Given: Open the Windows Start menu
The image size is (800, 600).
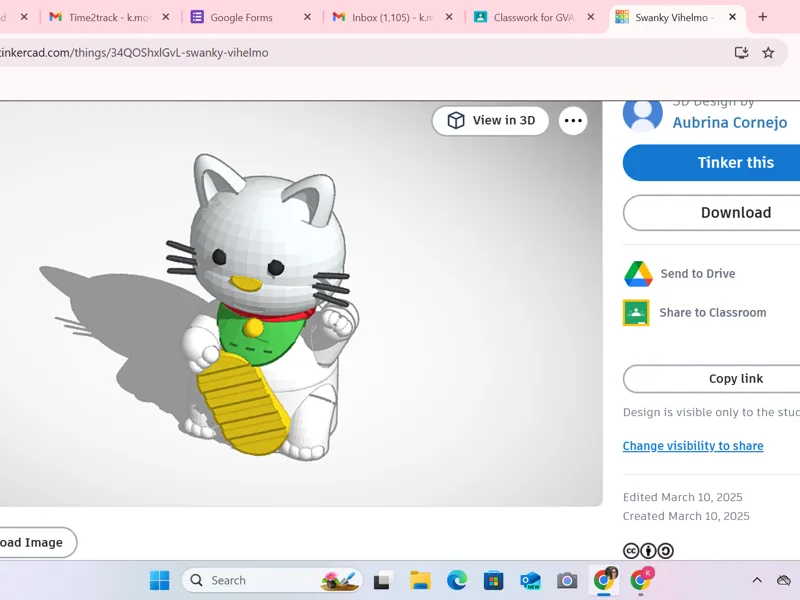Looking at the screenshot, I should pos(160,580).
